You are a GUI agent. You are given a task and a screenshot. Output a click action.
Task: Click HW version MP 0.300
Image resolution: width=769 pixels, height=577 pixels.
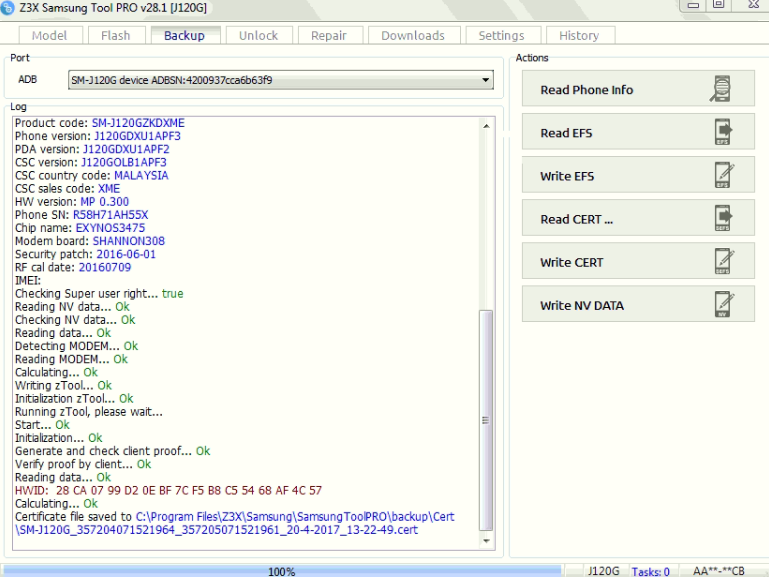tap(104, 201)
